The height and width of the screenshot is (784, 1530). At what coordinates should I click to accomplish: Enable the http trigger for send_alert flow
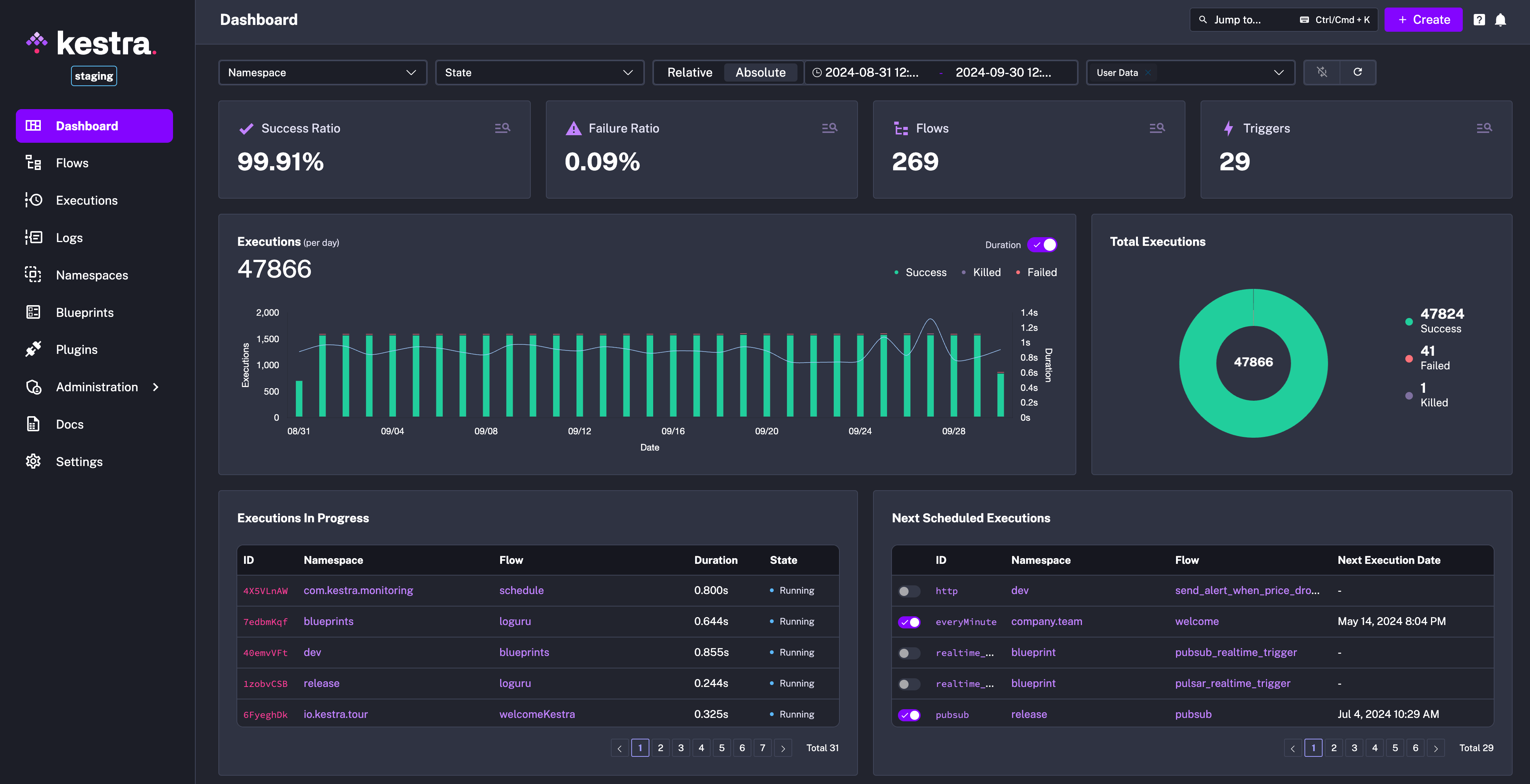pos(909,591)
